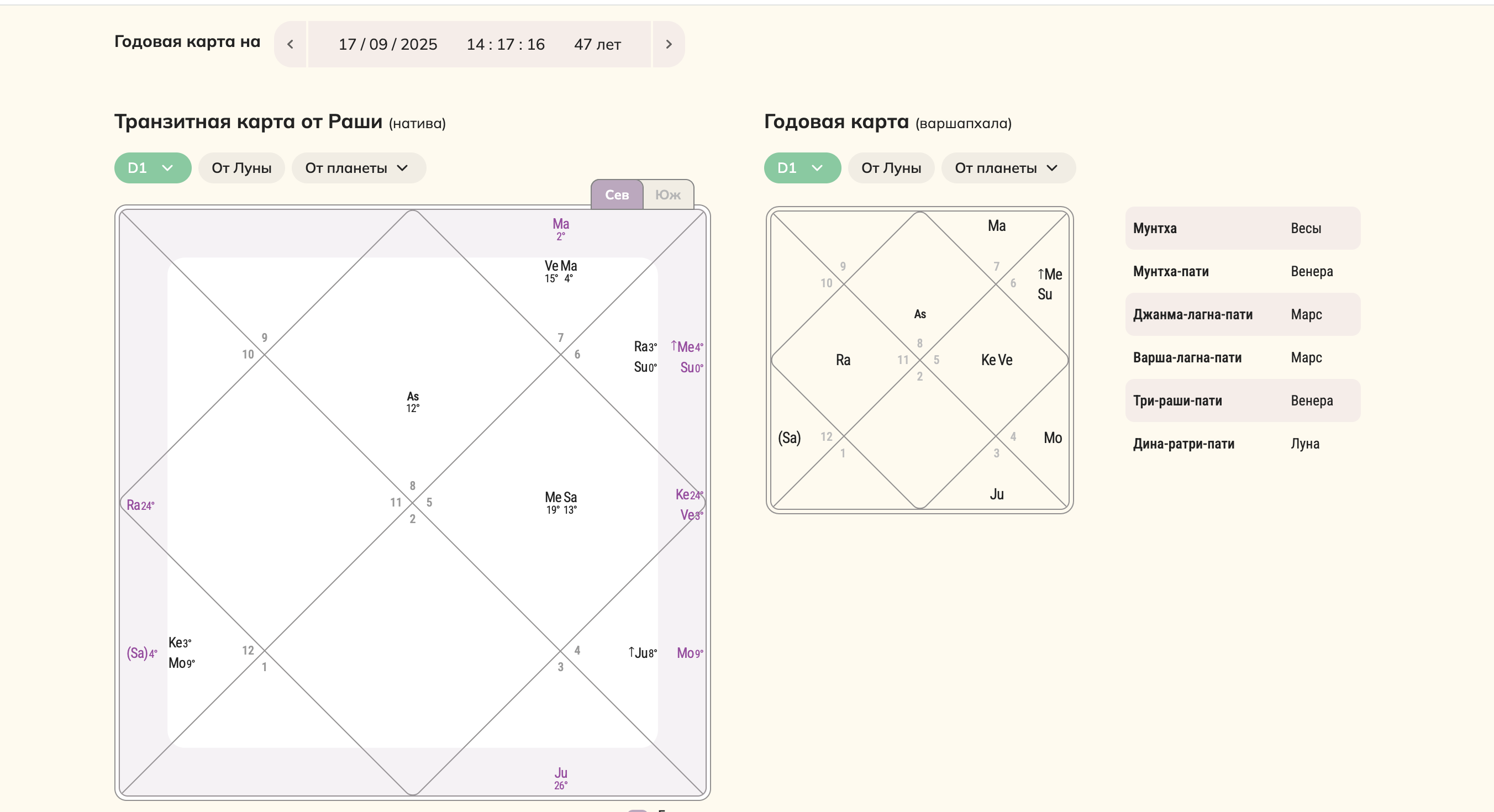The height and width of the screenshot is (812, 1494).
Task: Click the next year arrow
Action: click(669, 44)
